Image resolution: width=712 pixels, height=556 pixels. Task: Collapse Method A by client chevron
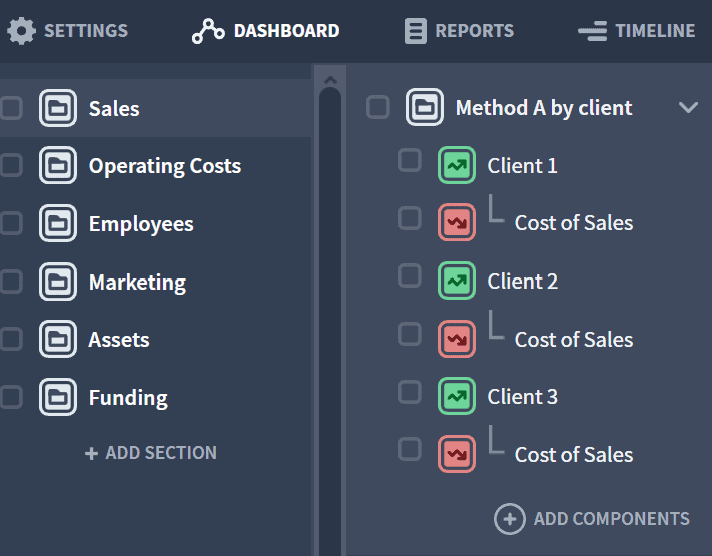pyautogui.click(x=688, y=108)
